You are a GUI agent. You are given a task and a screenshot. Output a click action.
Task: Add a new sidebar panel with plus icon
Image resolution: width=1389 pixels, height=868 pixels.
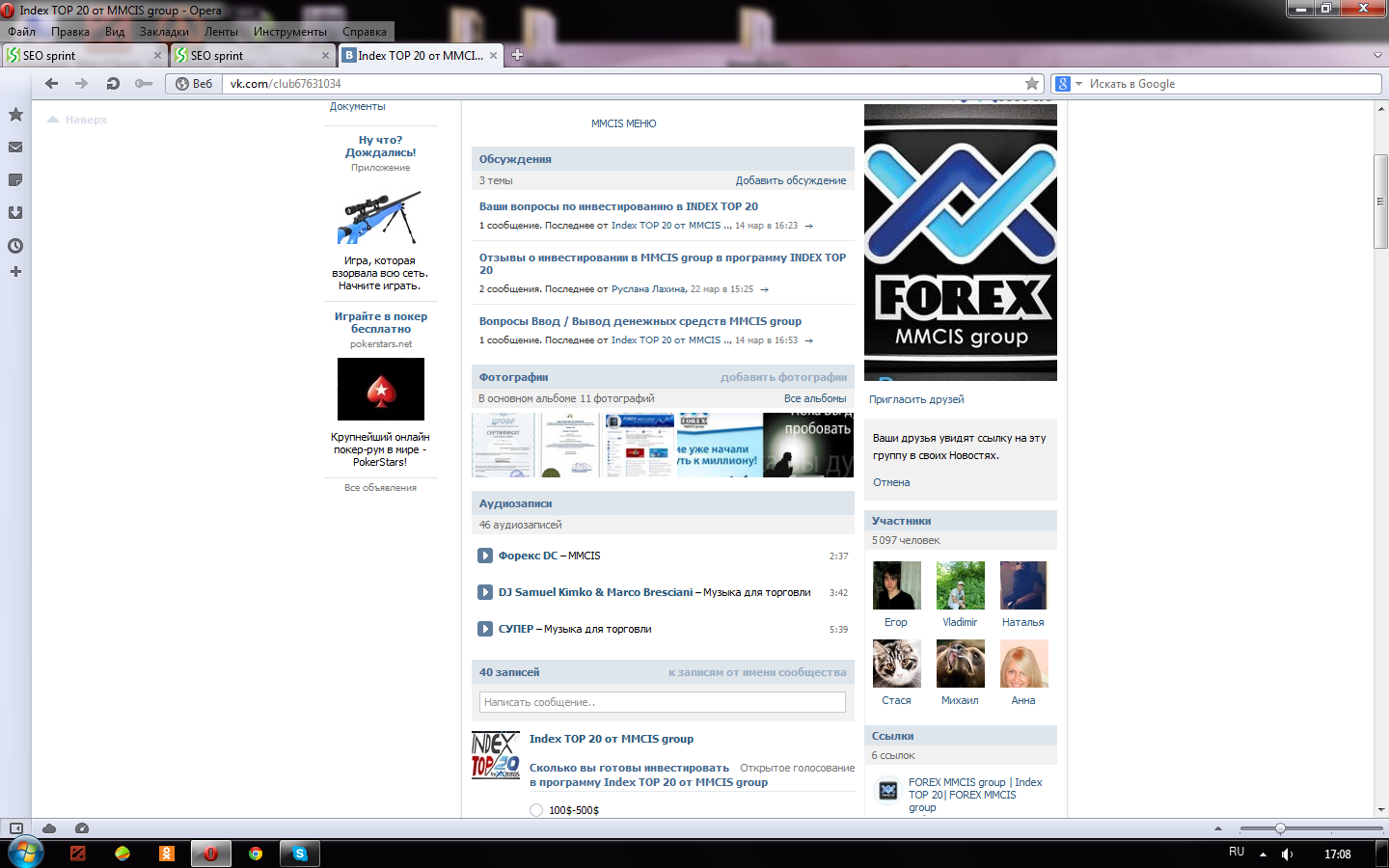(15, 272)
